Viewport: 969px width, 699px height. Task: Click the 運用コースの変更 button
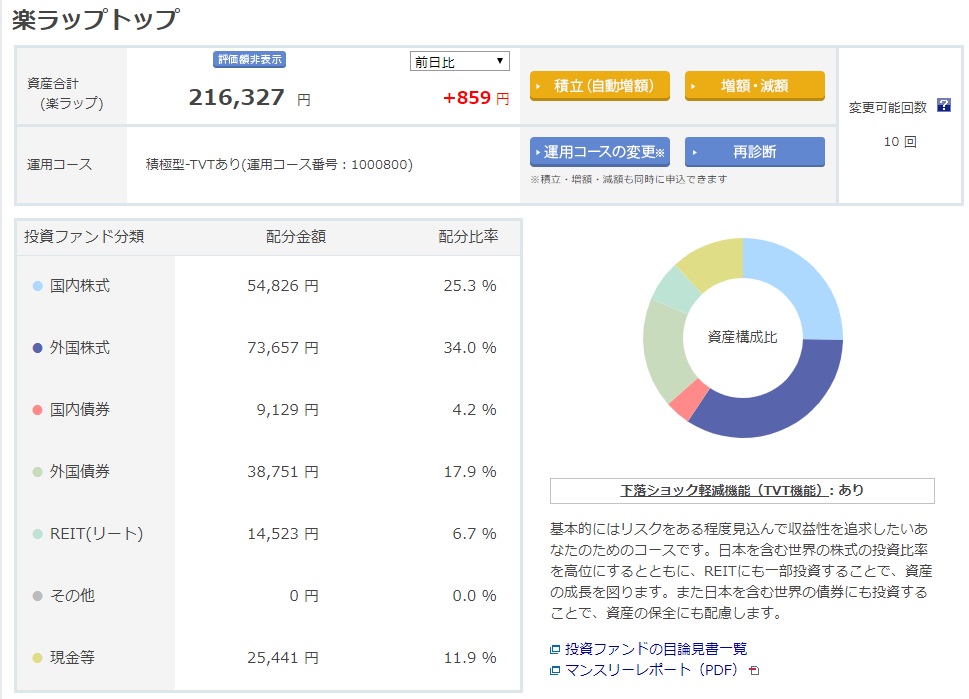pos(599,152)
